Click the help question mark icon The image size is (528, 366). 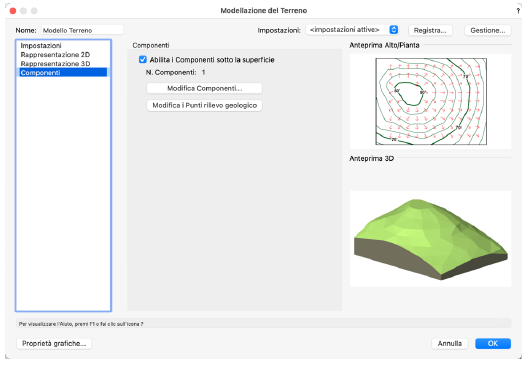point(518,11)
